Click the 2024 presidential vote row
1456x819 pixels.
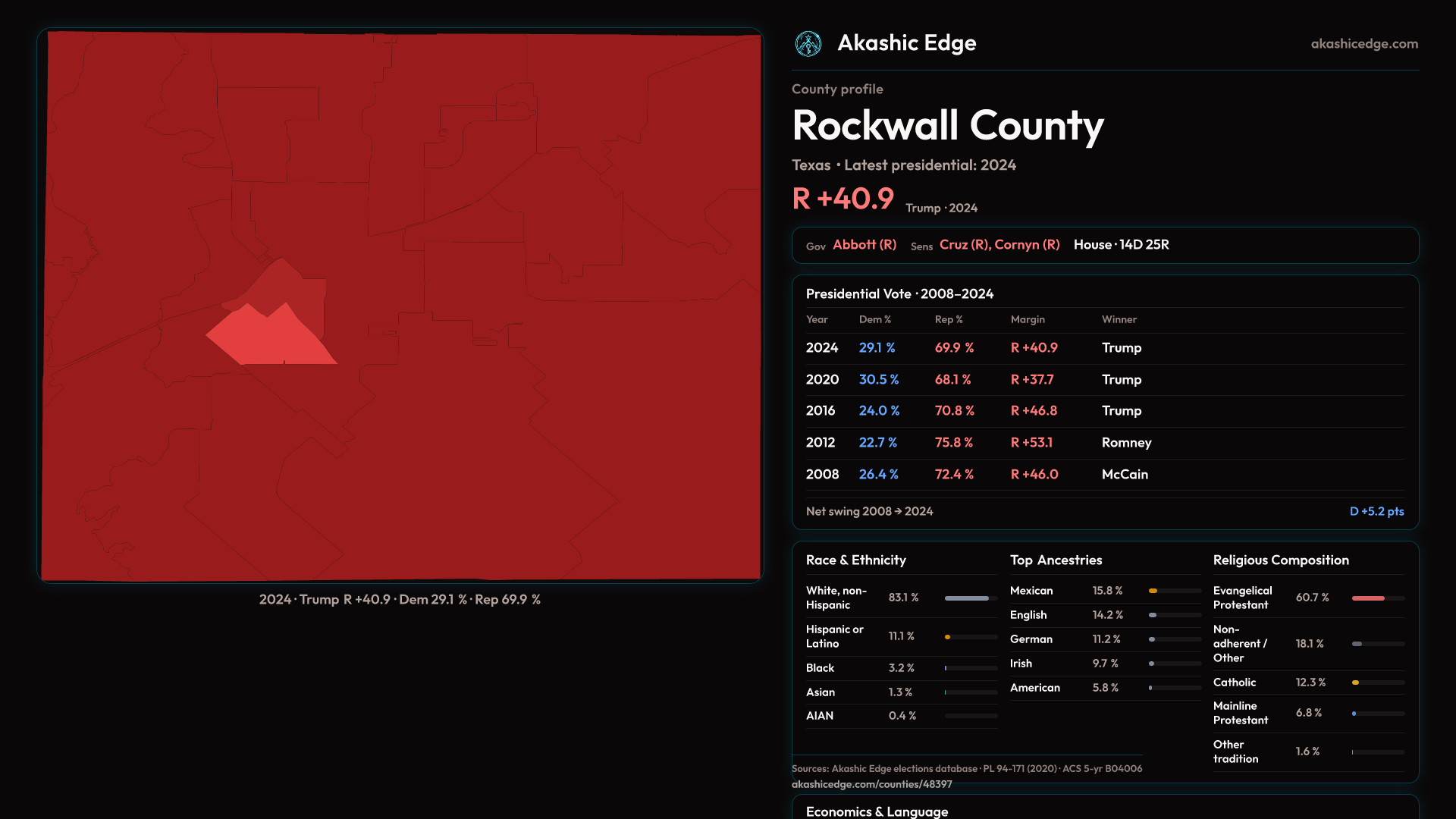(1105, 348)
